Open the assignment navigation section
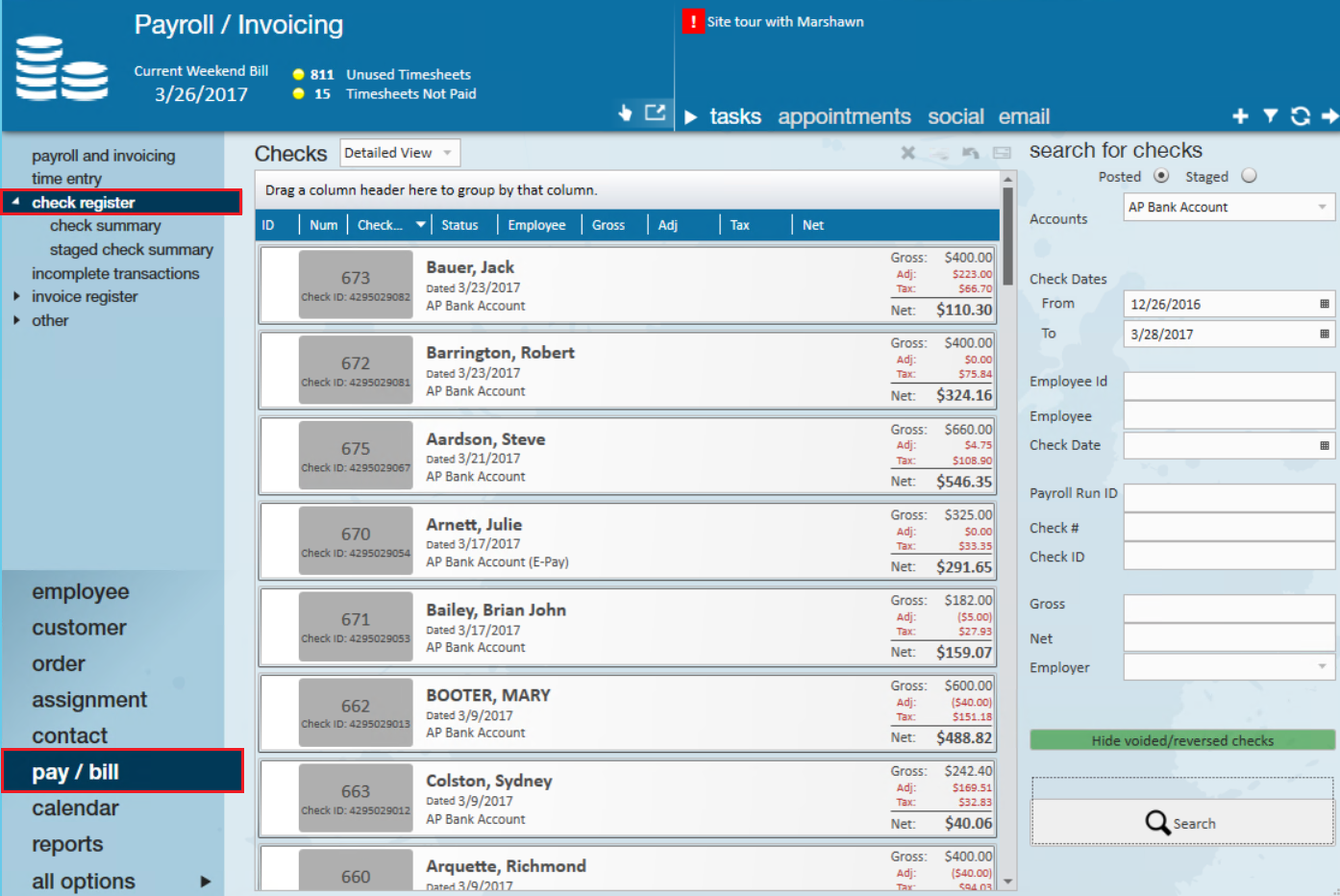 point(89,700)
